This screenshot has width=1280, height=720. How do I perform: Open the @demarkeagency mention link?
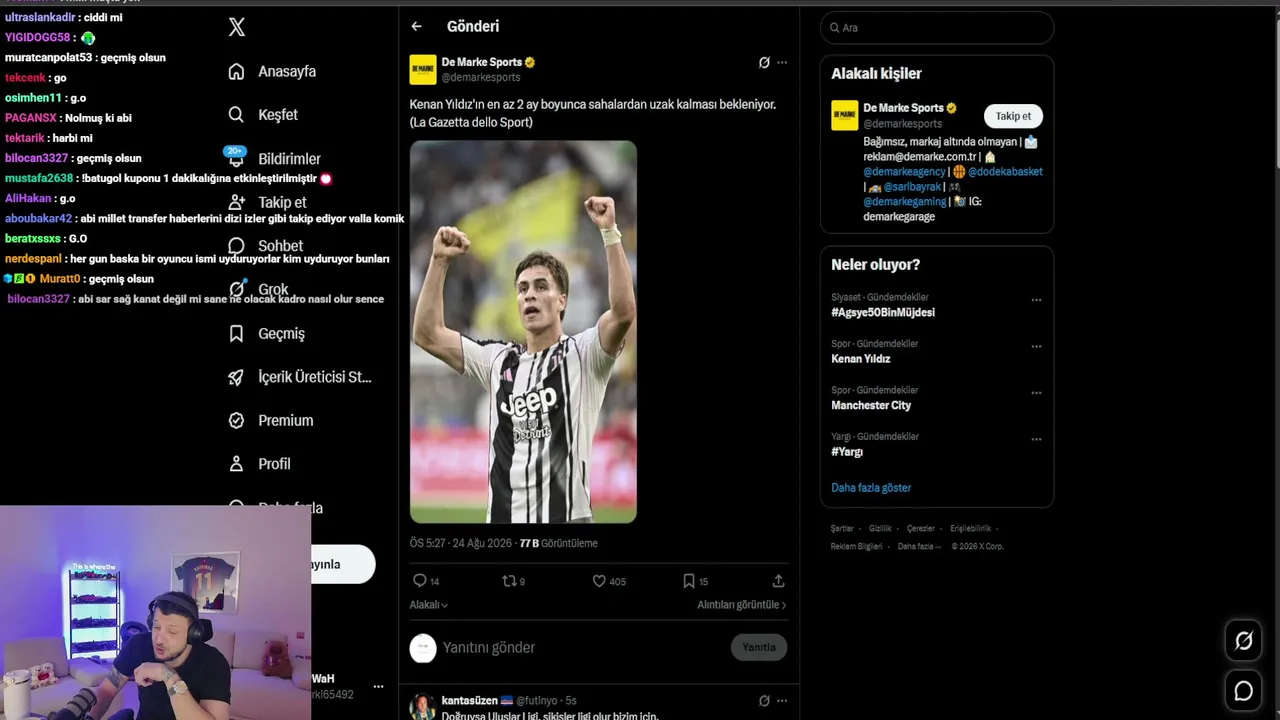(x=904, y=172)
